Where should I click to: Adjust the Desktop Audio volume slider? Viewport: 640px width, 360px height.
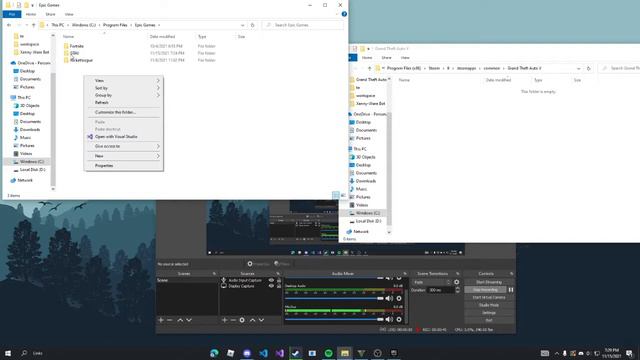click(x=334, y=298)
